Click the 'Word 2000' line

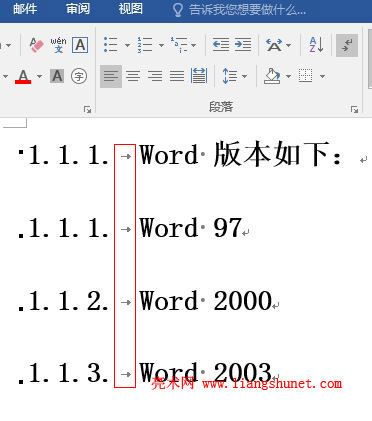(206, 301)
